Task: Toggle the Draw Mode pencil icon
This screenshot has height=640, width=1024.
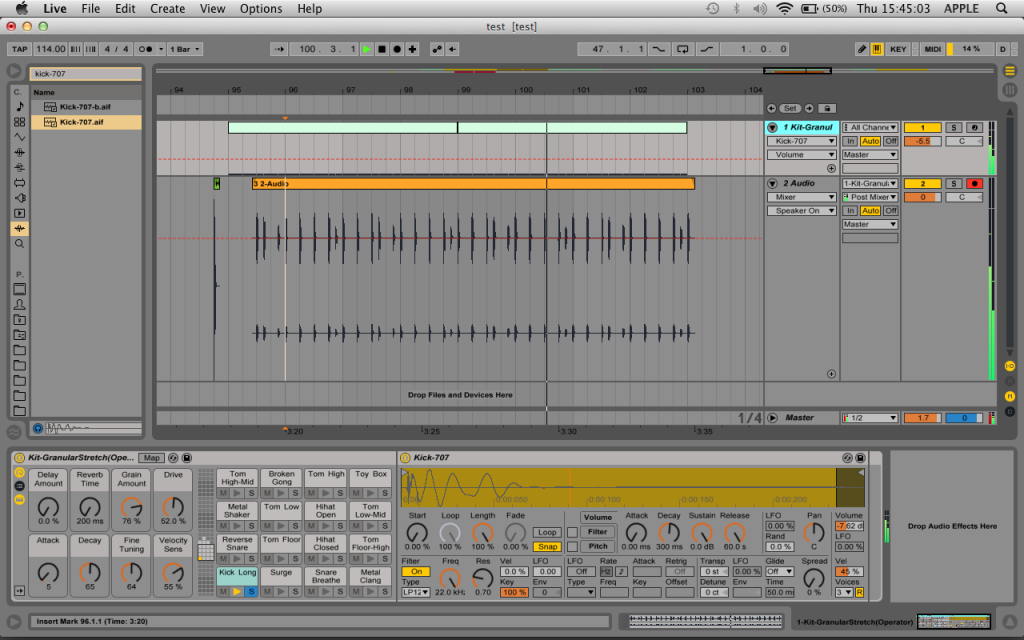Action: [x=861, y=49]
